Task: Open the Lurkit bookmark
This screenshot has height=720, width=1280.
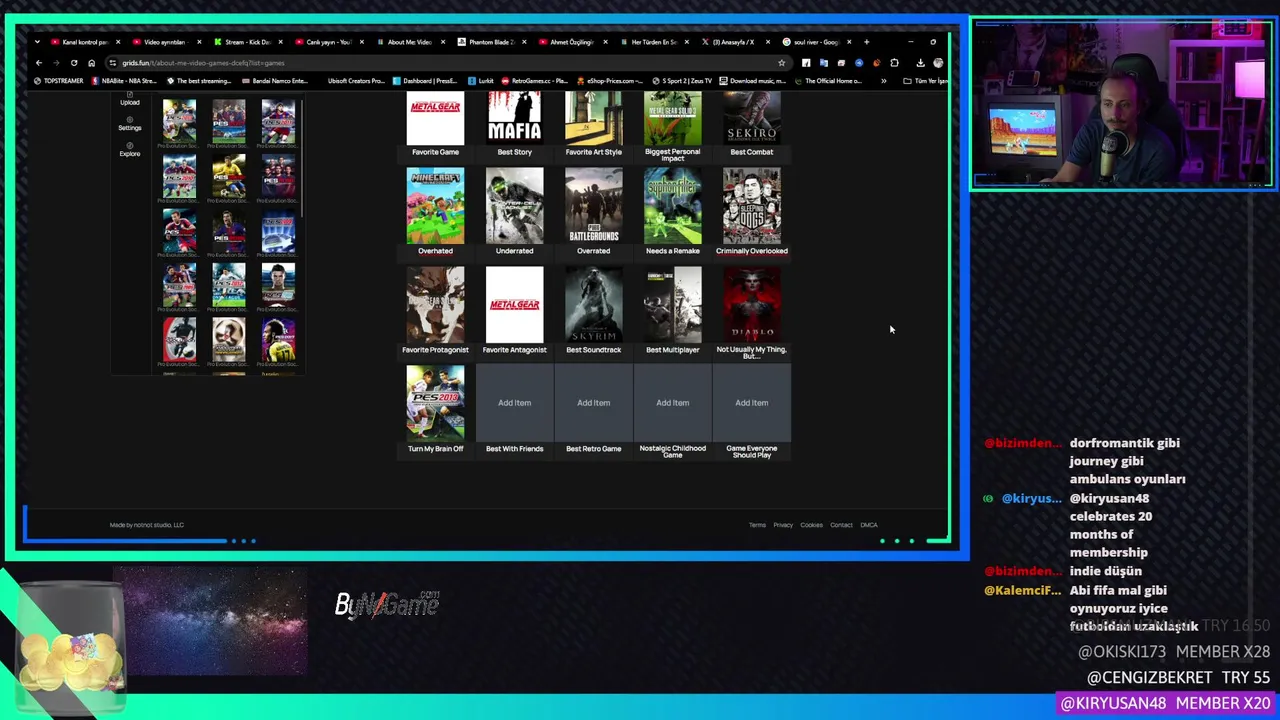Action: [482, 81]
